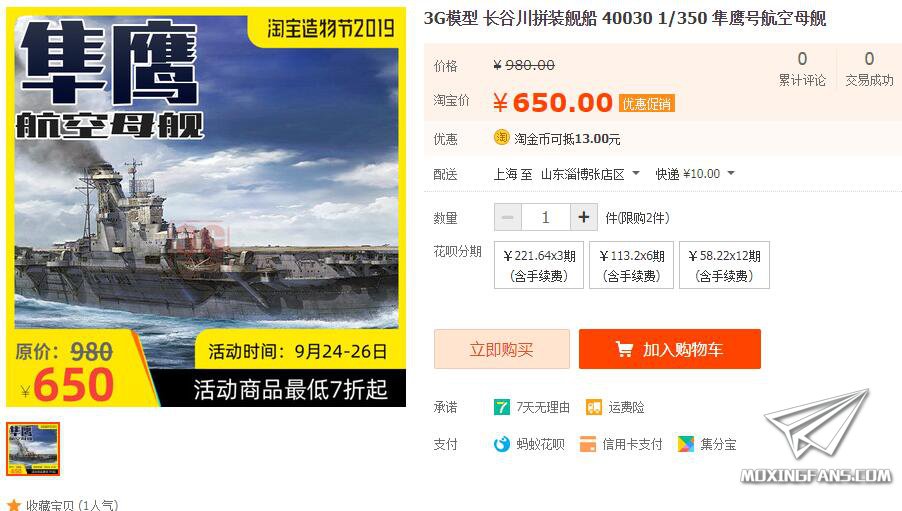
Task: Open the 交易成功 transactions count
Action: coord(869,69)
